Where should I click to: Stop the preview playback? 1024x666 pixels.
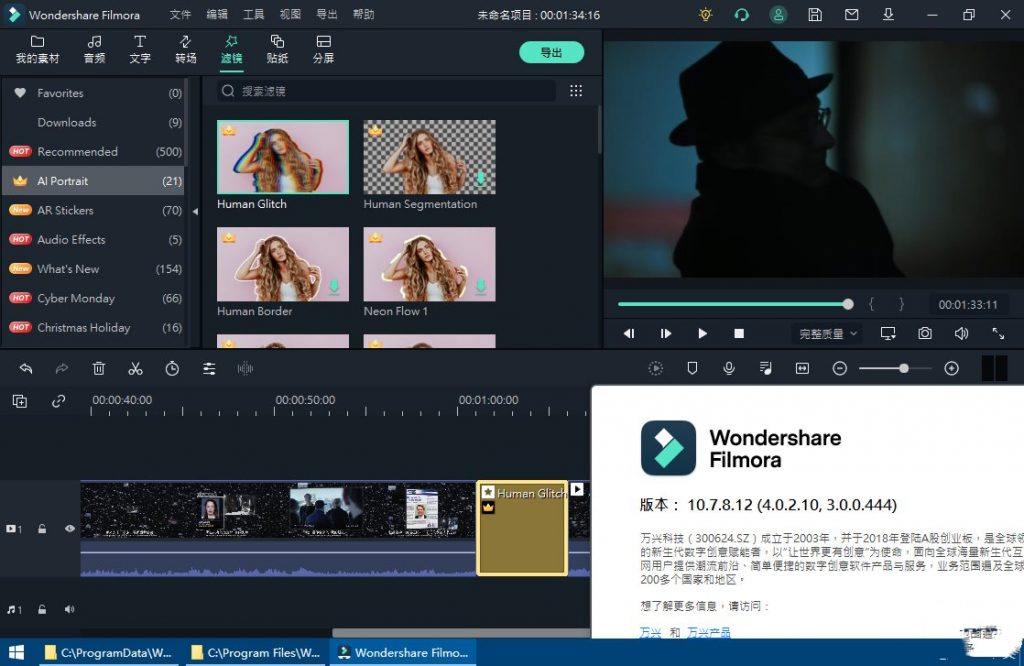point(739,334)
